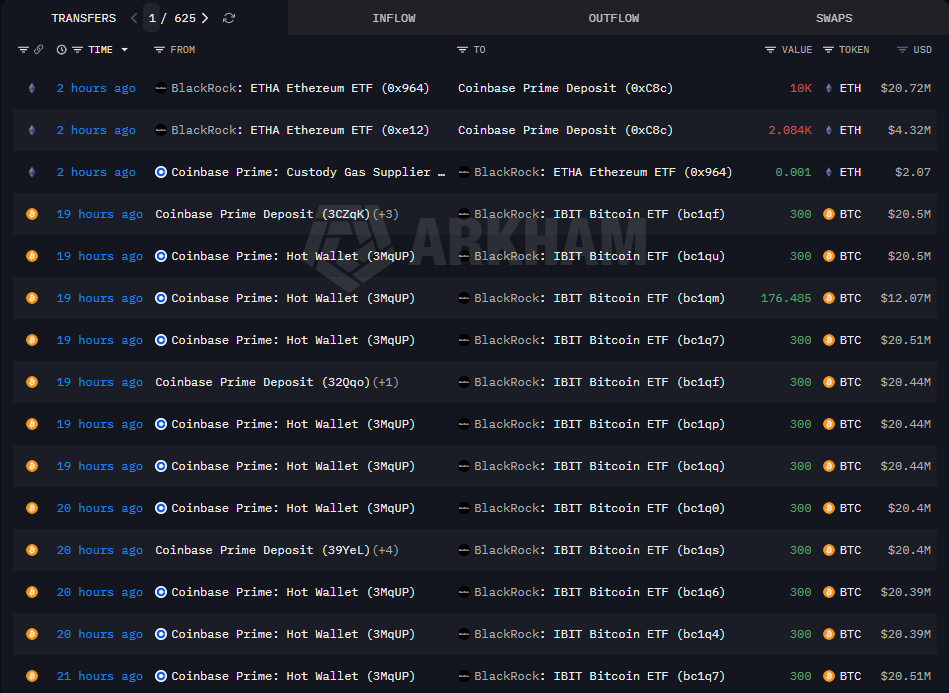The width and height of the screenshot is (949, 693).
Task: Refresh the transfers list
Action: click(x=229, y=18)
